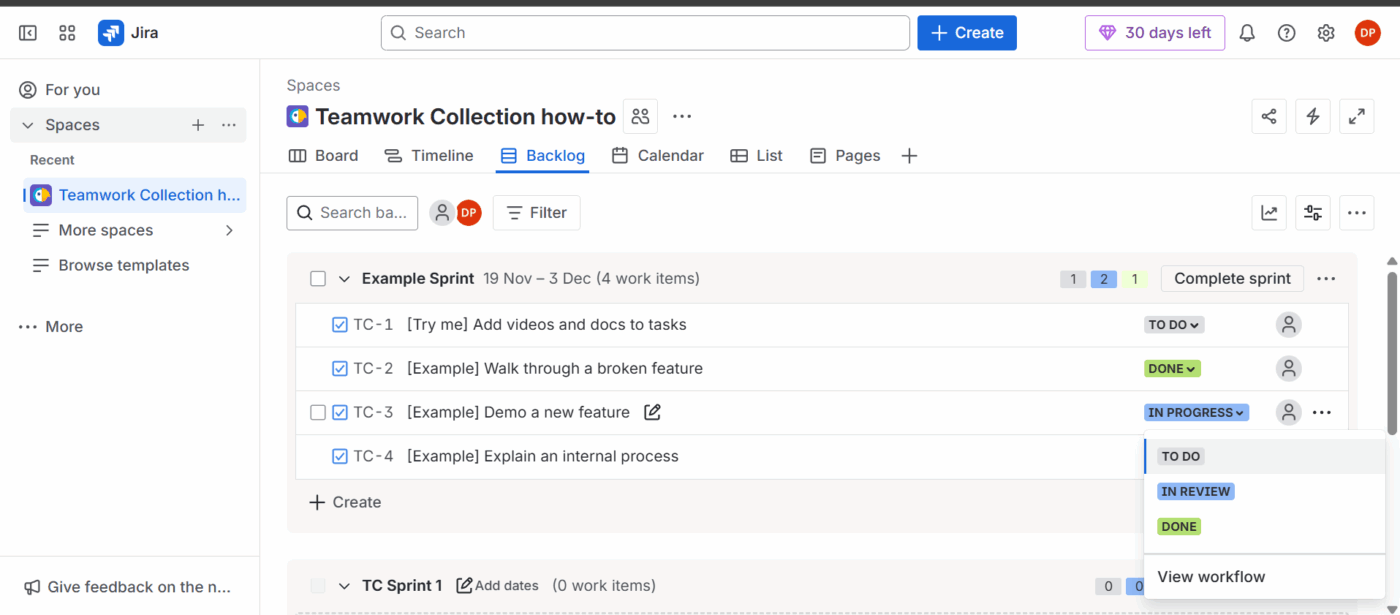
Task: Collapse the Example Sprint group
Action: click(344, 278)
